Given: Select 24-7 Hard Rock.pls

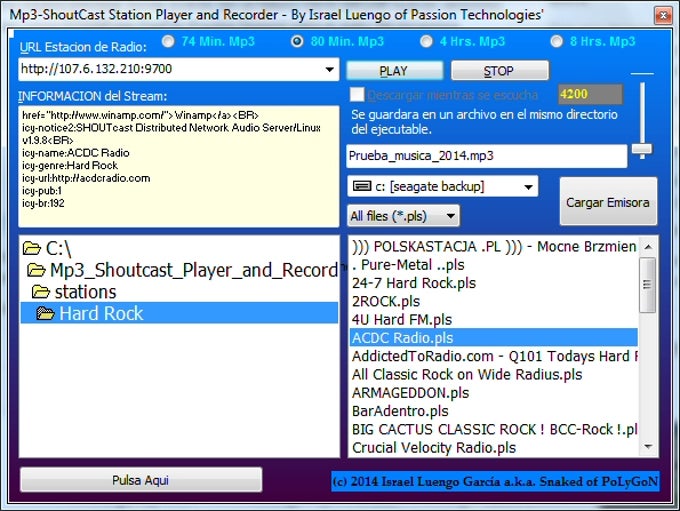Looking at the screenshot, I should (494, 283).
